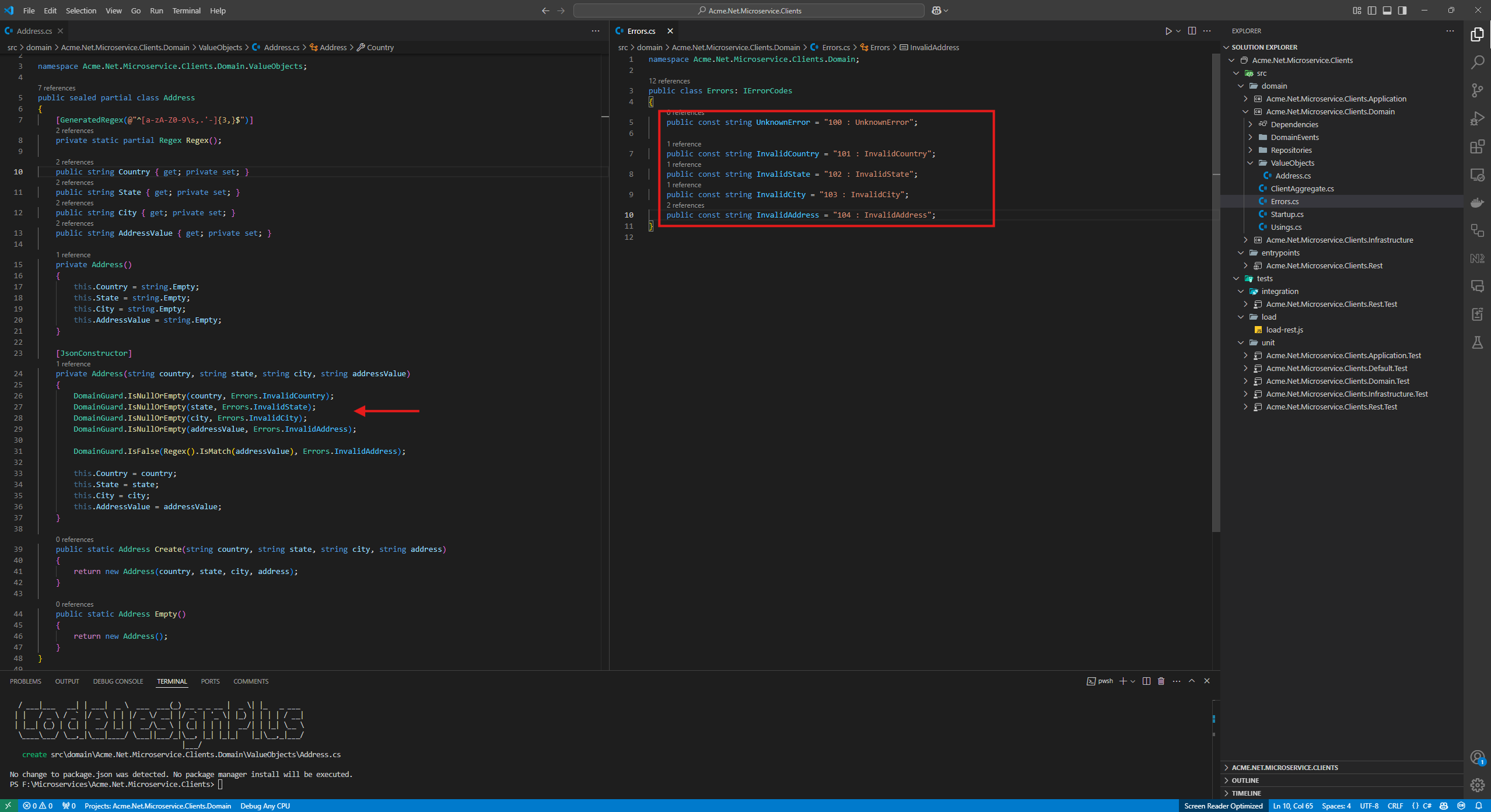
Task: Go forward using the navigation right arrow
Action: coord(561,10)
